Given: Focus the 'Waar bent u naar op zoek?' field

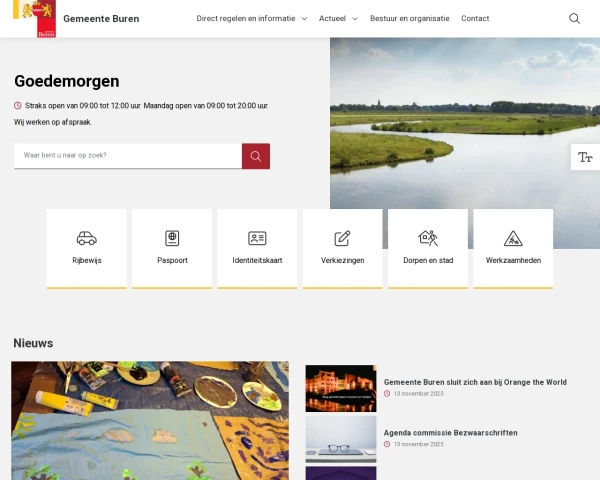Looking at the screenshot, I should point(128,156).
